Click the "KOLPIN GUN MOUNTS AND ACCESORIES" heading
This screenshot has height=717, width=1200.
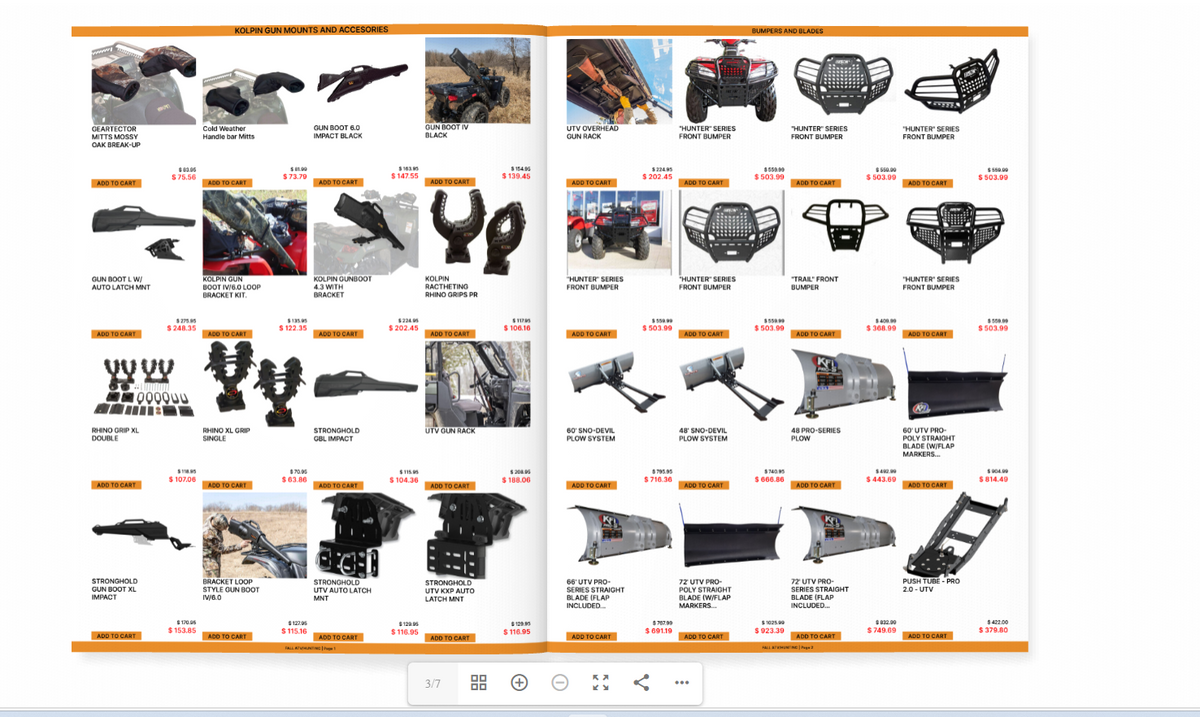click(x=311, y=30)
